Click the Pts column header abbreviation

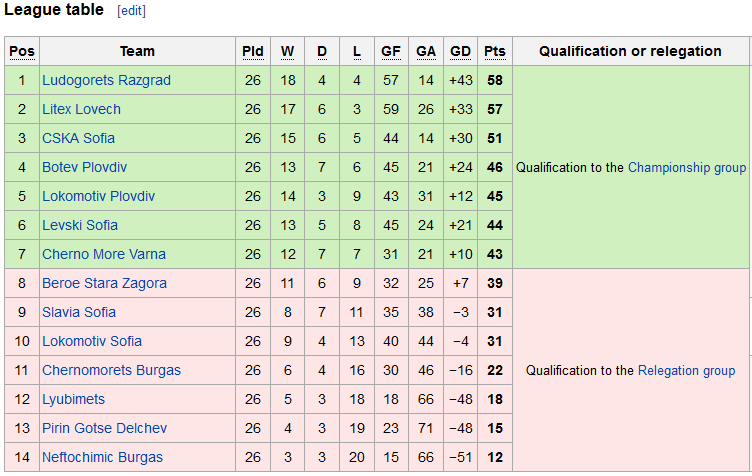coord(495,51)
